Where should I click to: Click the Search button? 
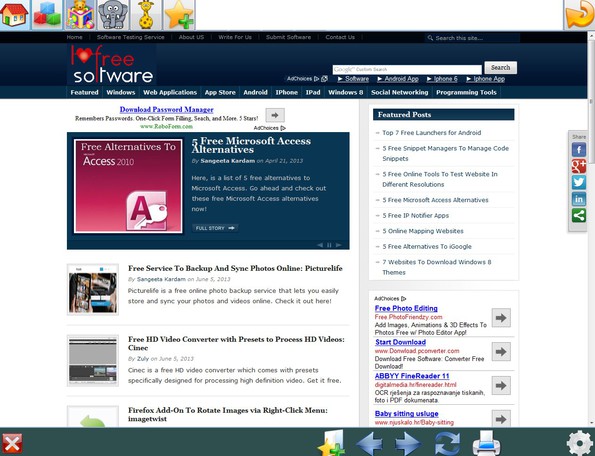(501, 68)
